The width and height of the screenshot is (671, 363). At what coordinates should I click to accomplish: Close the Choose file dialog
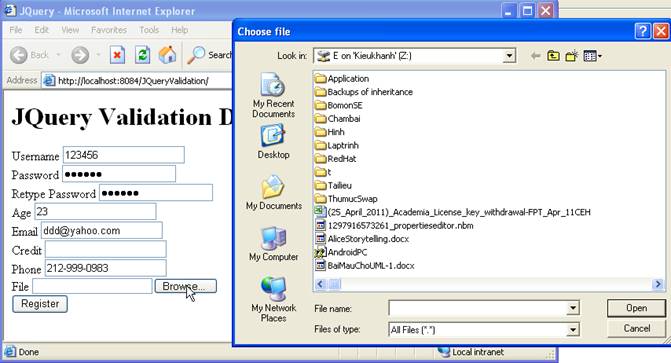662,31
